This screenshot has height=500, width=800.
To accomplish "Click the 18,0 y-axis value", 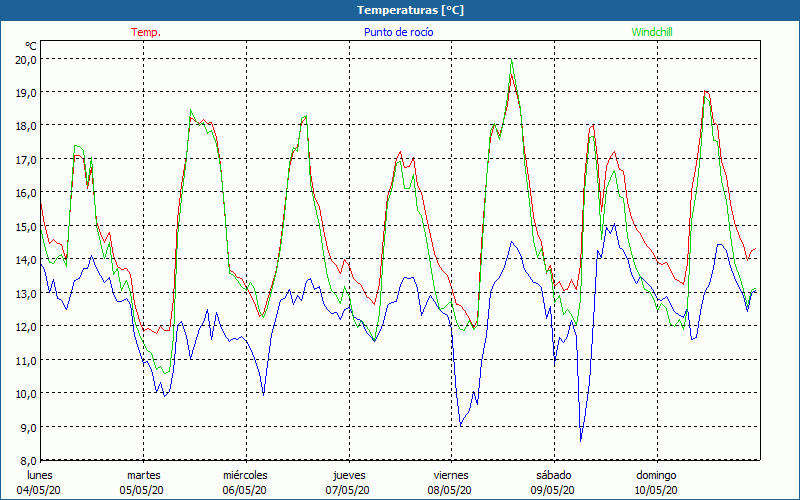I will pos(27,126).
